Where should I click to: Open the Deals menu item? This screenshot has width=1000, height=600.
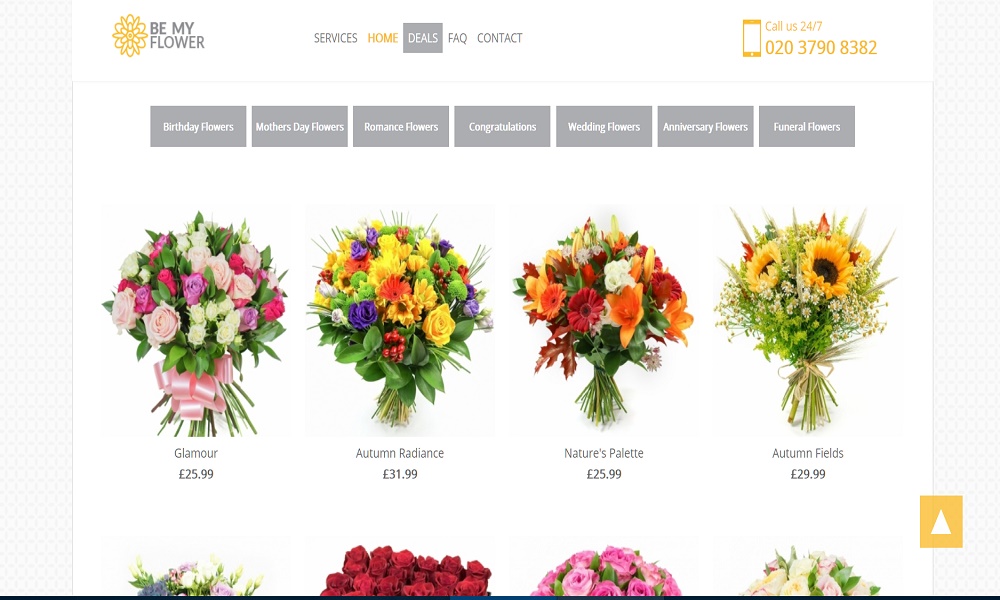(x=422, y=38)
